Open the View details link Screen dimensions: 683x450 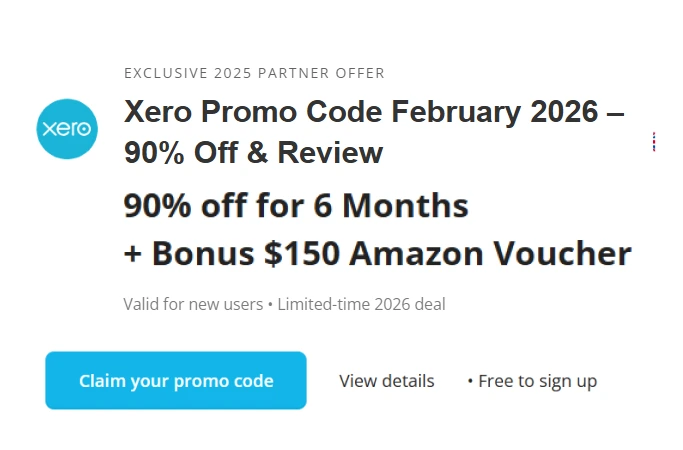(387, 381)
